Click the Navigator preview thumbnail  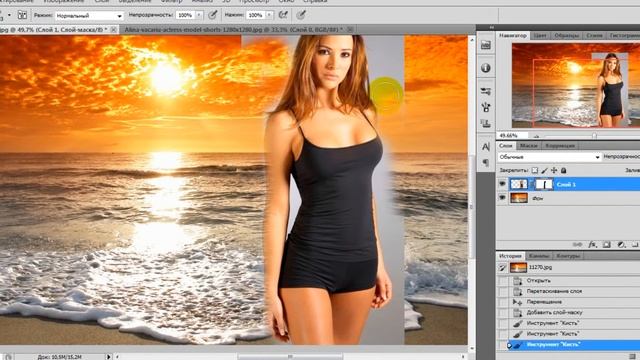coord(576,85)
